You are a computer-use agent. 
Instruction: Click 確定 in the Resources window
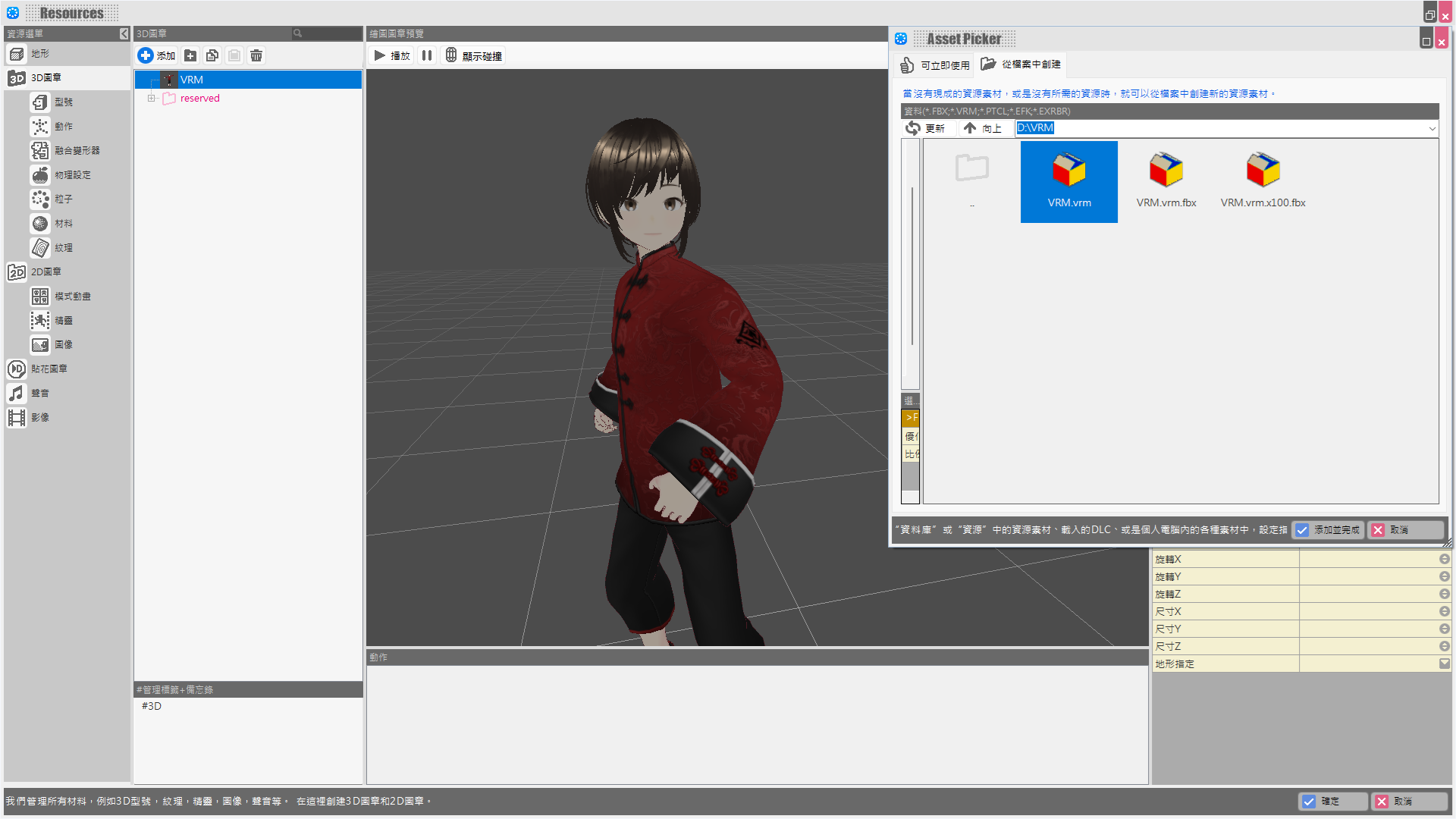pos(1332,802)
